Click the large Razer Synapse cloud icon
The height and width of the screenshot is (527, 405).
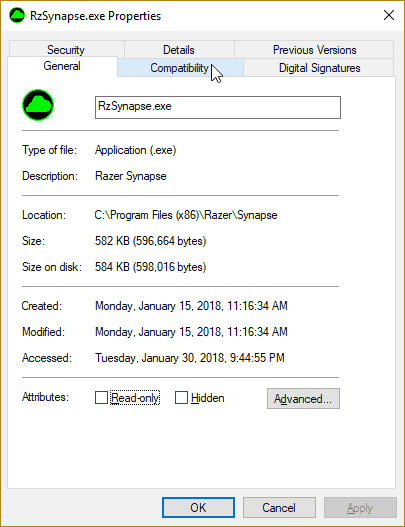[38, 105]
